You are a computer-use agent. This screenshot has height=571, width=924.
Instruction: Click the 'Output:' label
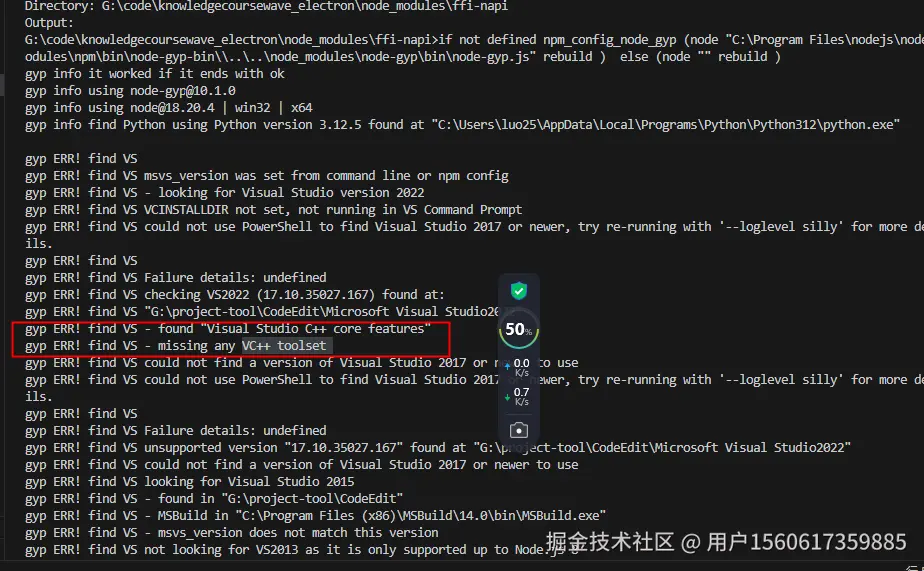49,22
